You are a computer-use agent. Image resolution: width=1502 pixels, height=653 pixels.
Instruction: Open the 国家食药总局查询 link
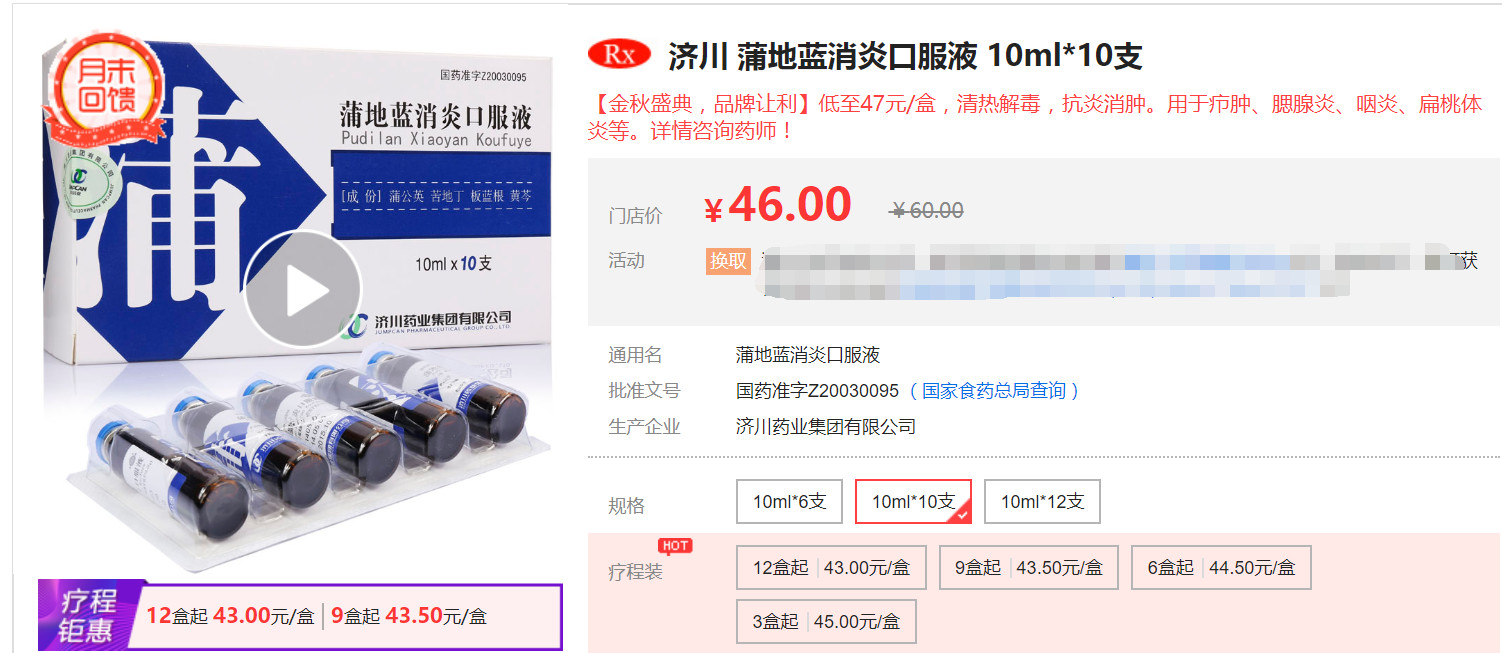[994, 391]
